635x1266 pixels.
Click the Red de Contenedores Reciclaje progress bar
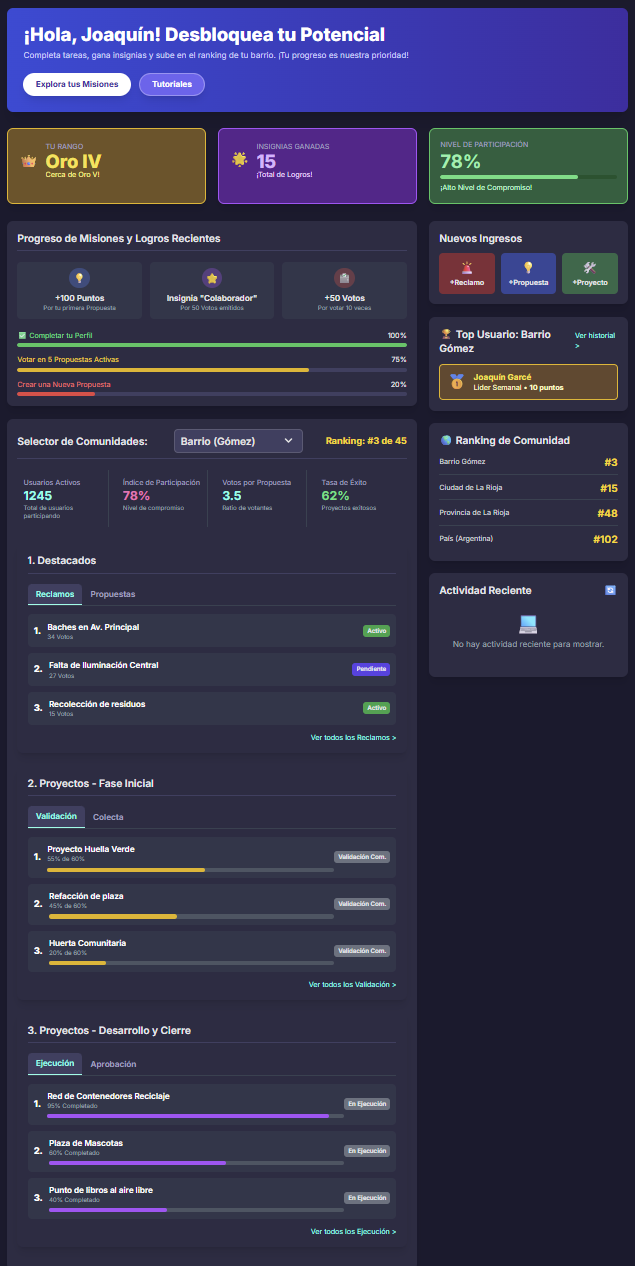(195, 1116)
